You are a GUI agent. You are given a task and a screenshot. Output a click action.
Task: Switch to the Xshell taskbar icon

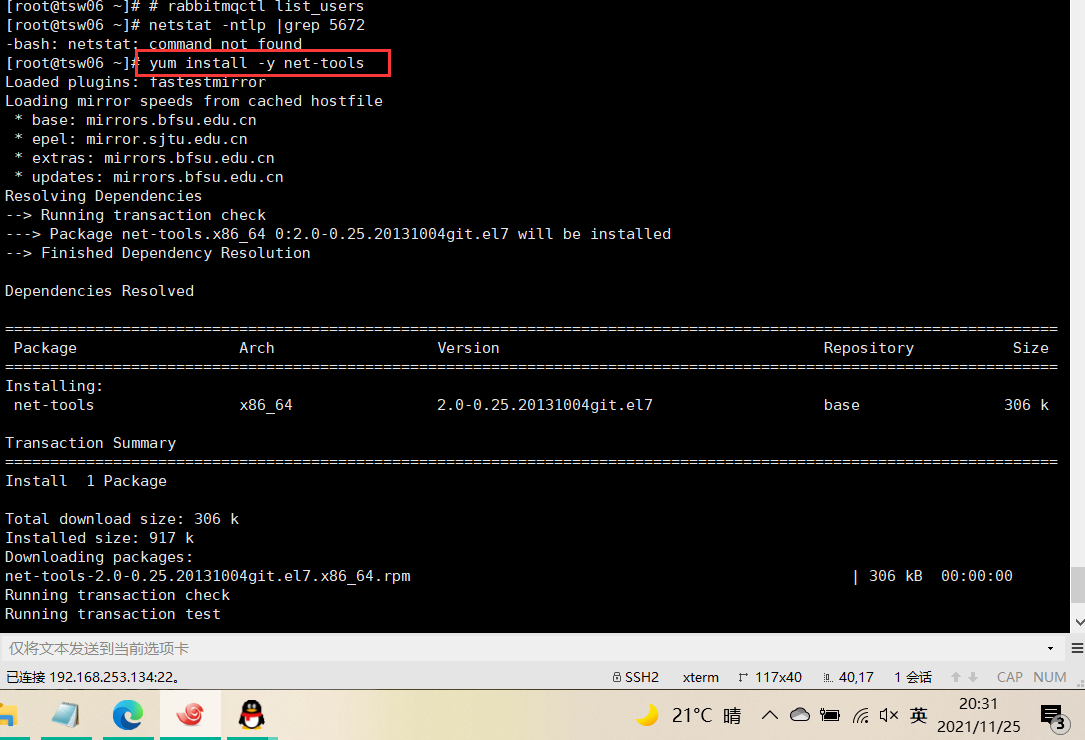tap(190, 714)
